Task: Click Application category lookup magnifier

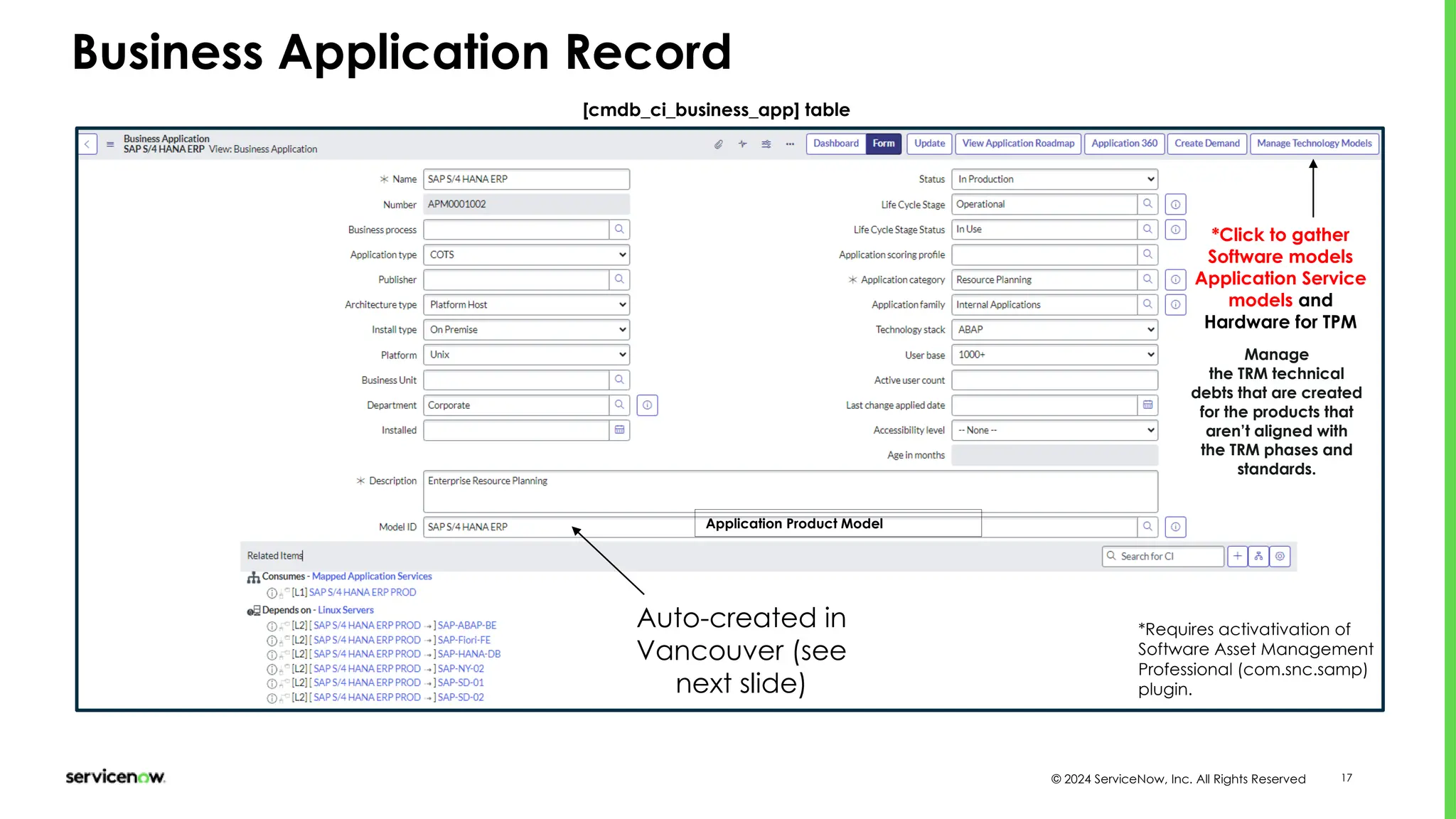Action: 1147,279
